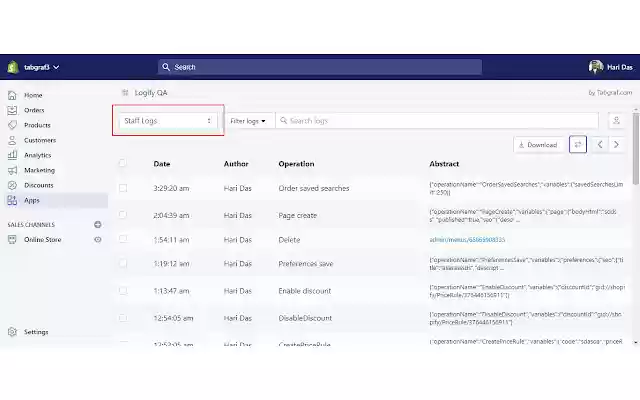640x400 pixels.
Task: Click the Discounts percent icon
Action: 12,185
